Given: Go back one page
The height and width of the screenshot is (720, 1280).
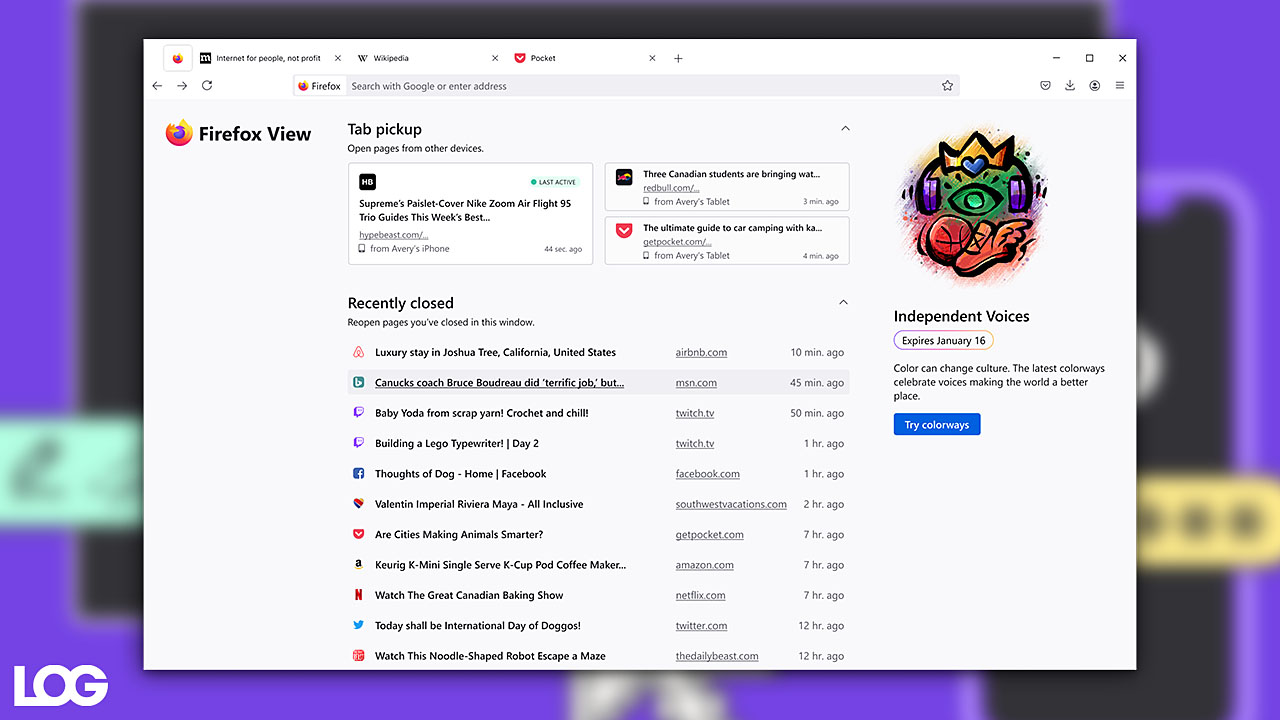Looking at the screenshot, I should pos(157,86).
